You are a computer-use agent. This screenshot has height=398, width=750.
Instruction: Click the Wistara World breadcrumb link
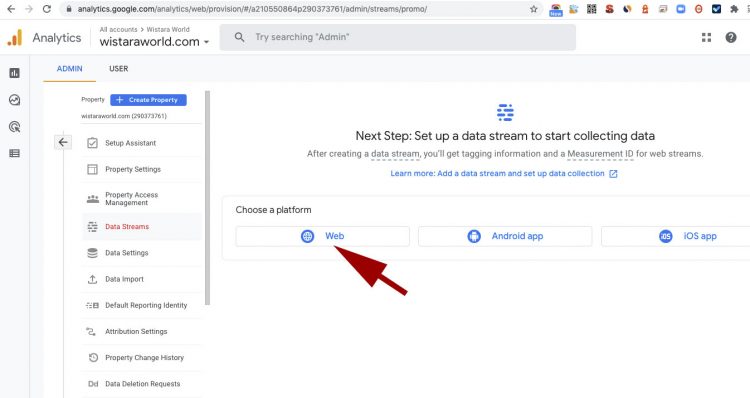pos(168,29)
